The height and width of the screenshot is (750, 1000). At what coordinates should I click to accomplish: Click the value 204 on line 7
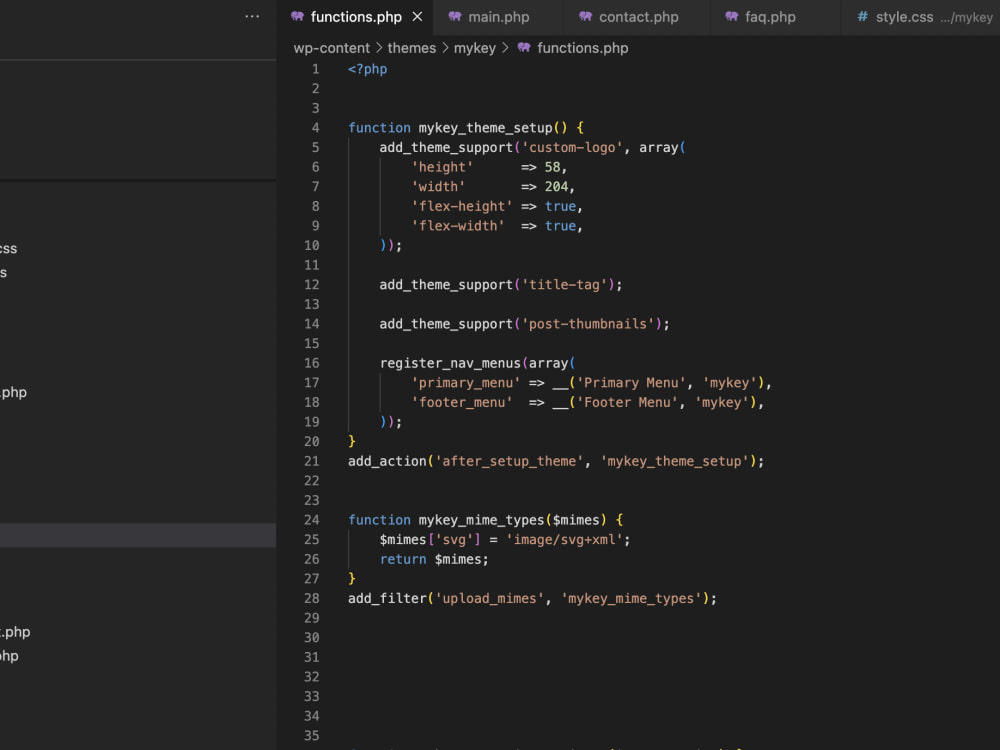click(x=556, y=186)
